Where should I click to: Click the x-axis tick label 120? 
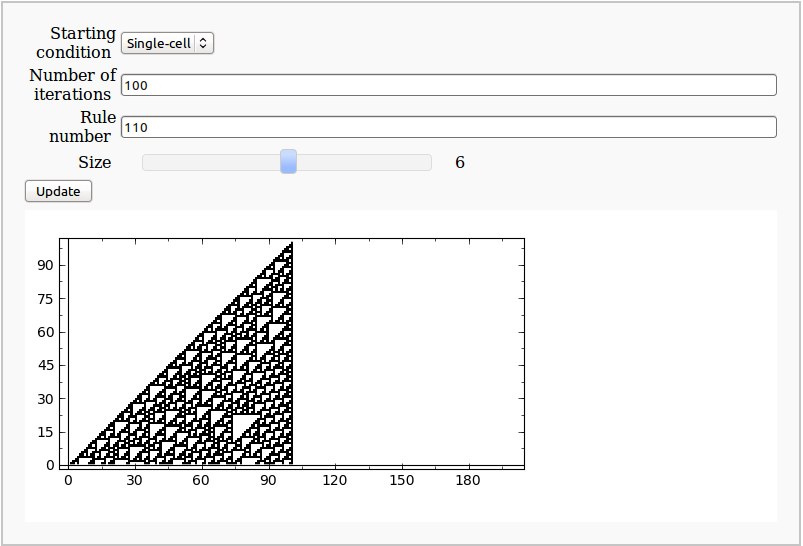coord(335,481)
